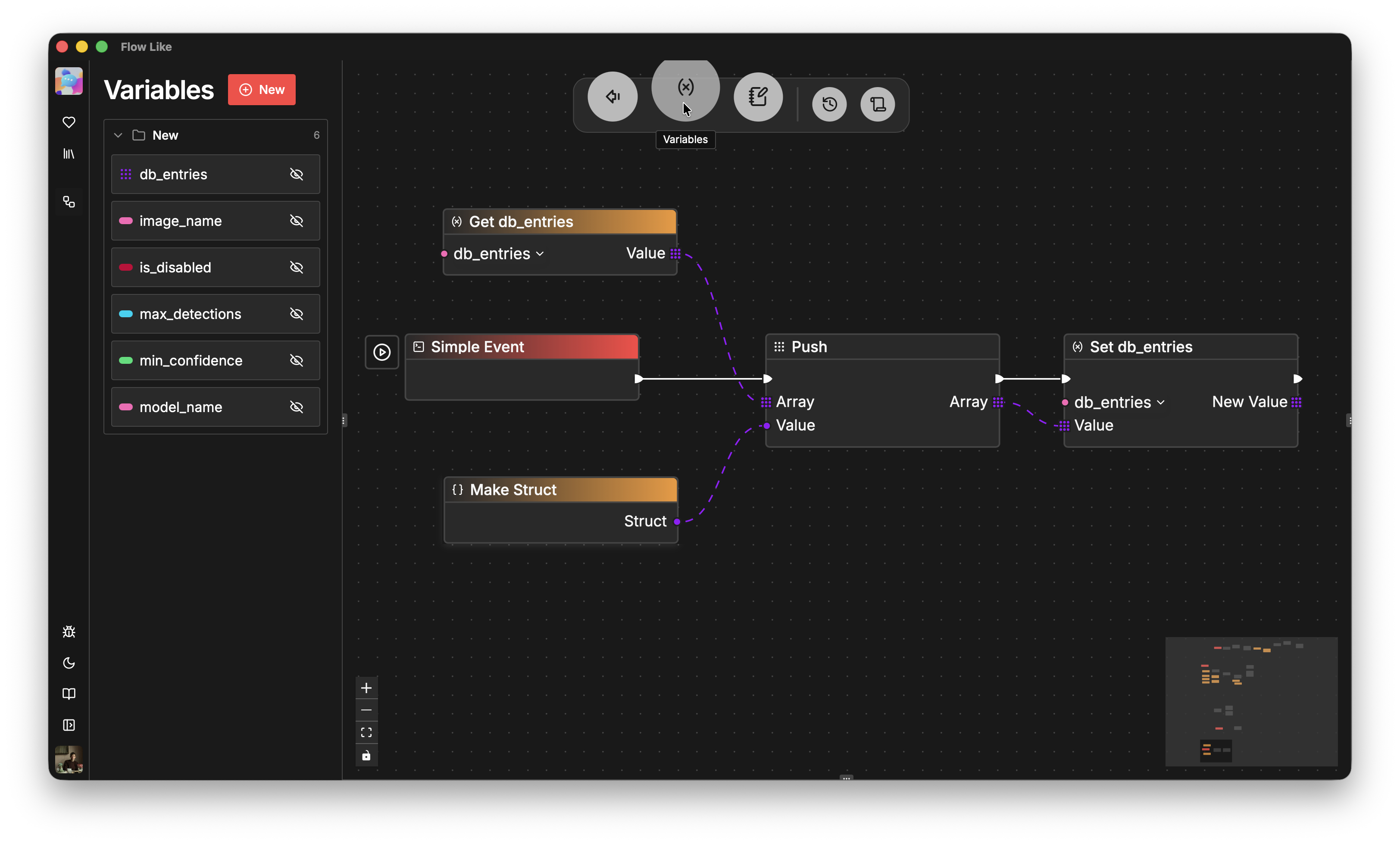Toggle visibility of max_detections variable
Image resolution: width=1400 pixels, height=844 pixels.
click(x=297, y=314)
